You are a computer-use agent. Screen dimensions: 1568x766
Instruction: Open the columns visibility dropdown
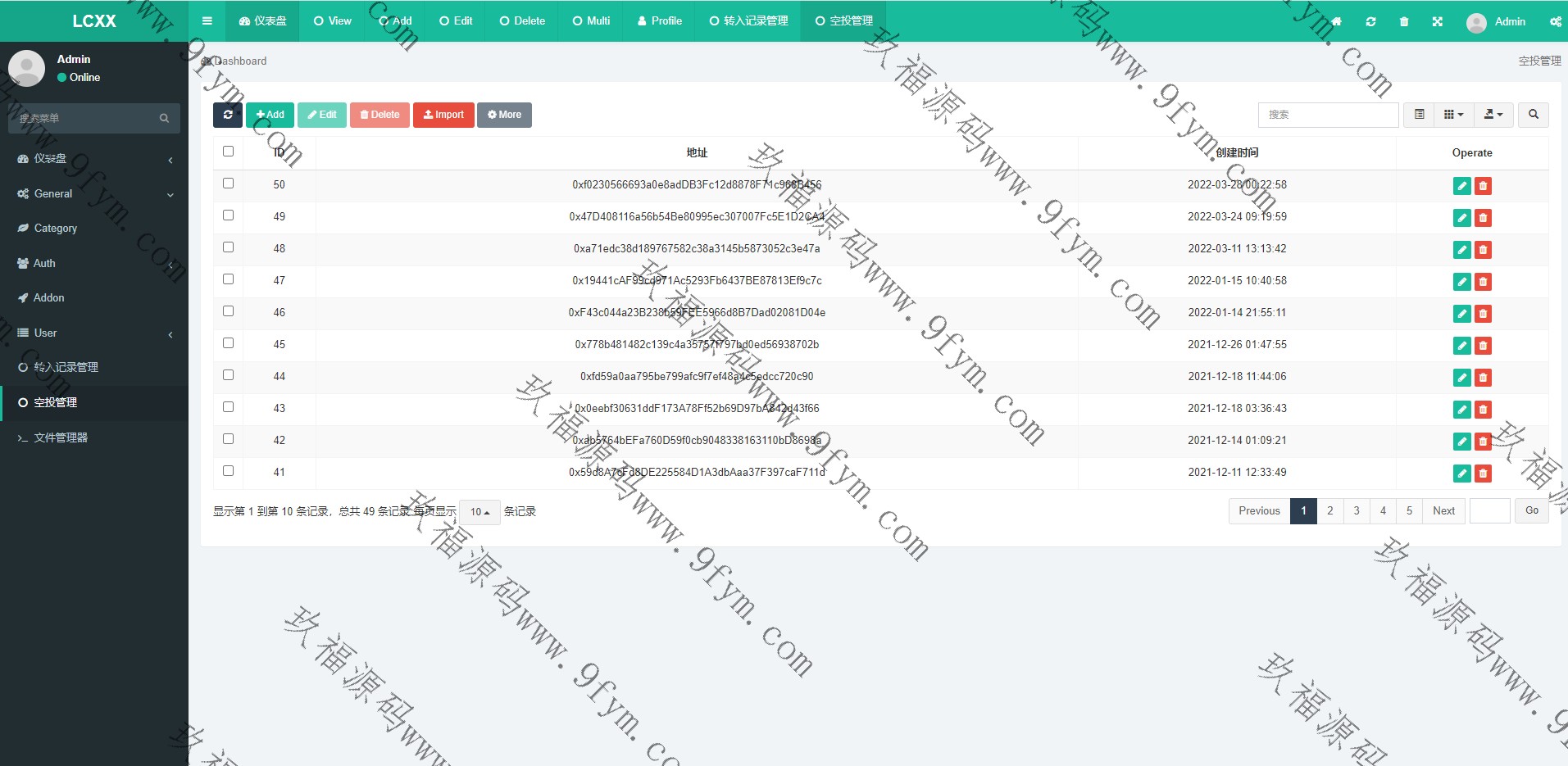1453,115
